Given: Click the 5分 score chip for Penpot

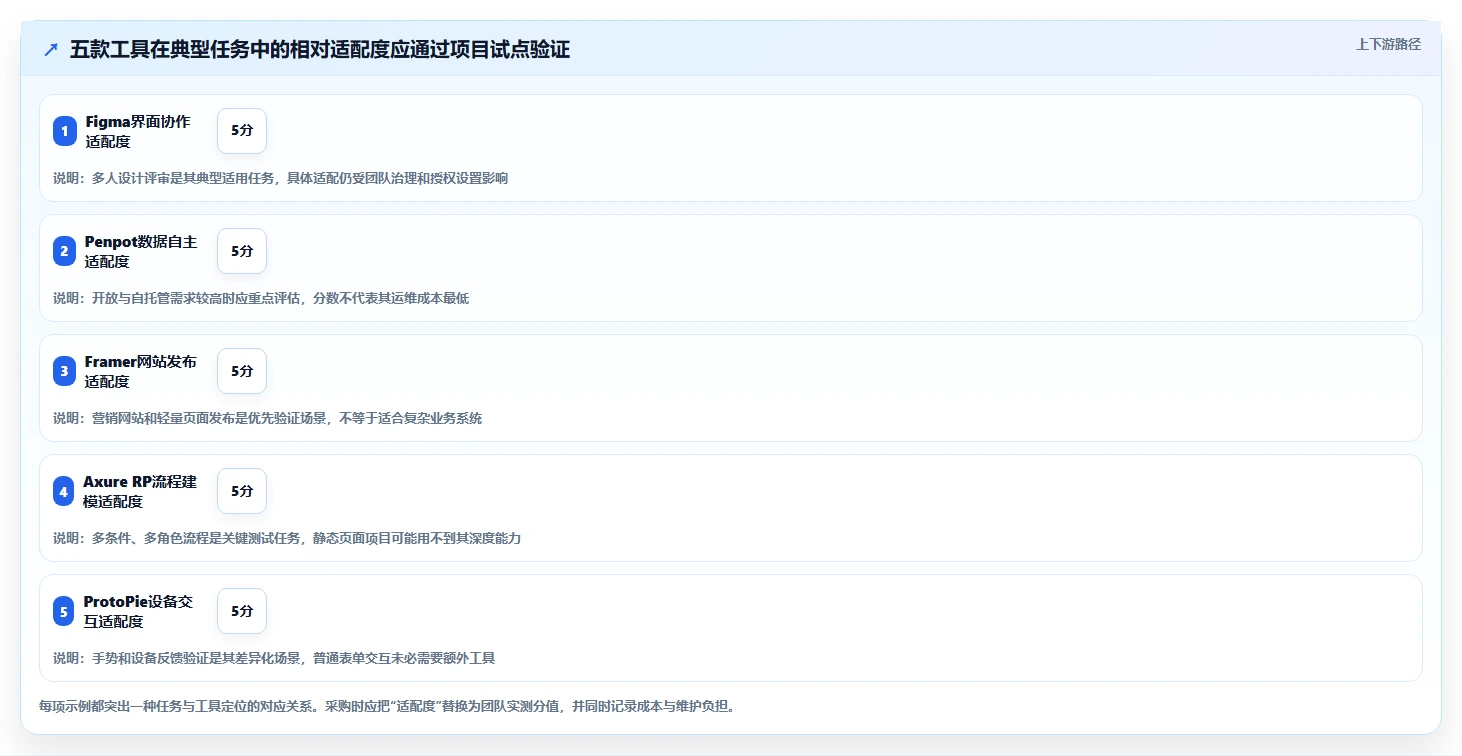Looking at the screenshot, I should (242, 251).
